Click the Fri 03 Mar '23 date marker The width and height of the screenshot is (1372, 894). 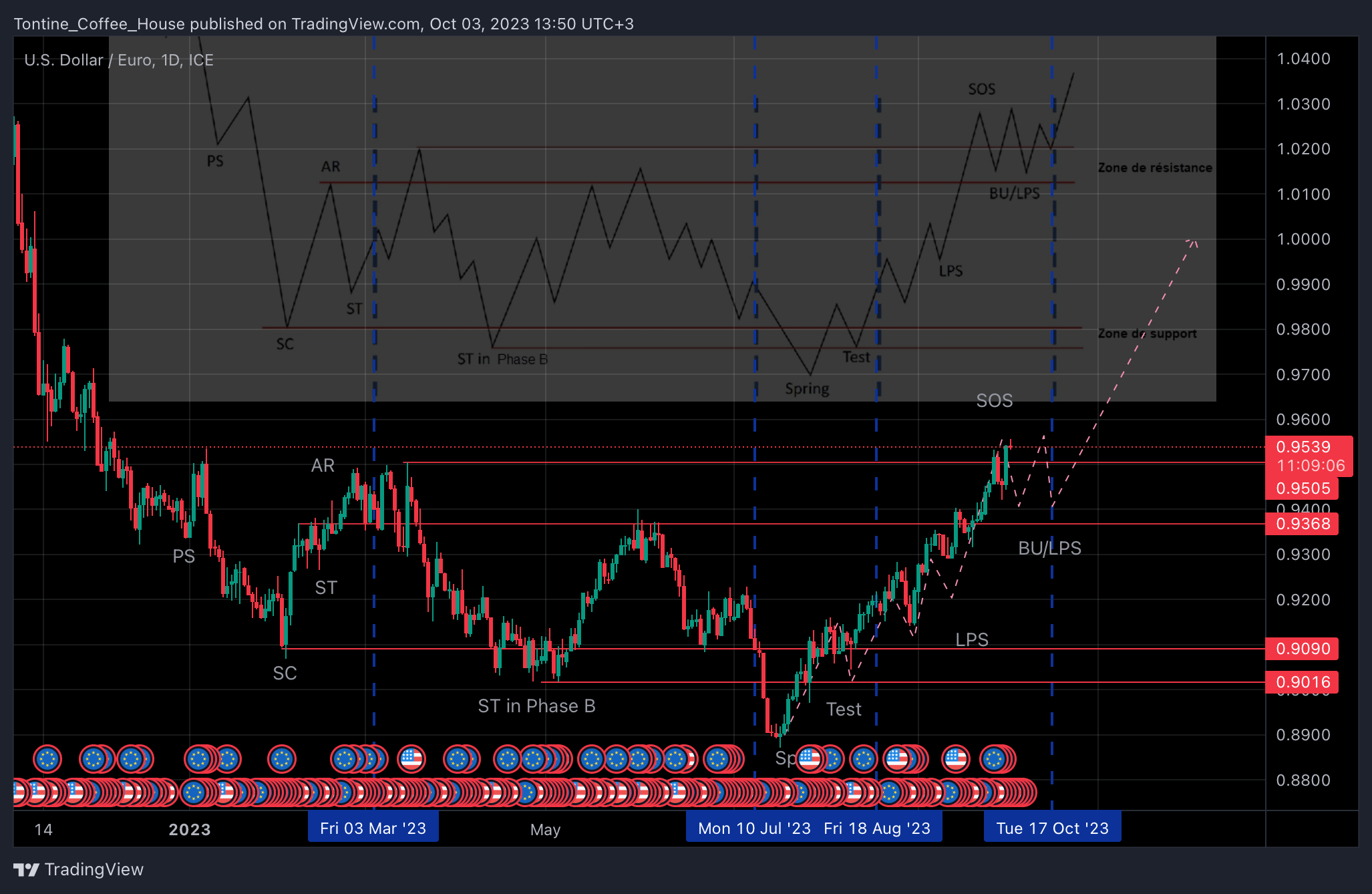coord(373,828)
